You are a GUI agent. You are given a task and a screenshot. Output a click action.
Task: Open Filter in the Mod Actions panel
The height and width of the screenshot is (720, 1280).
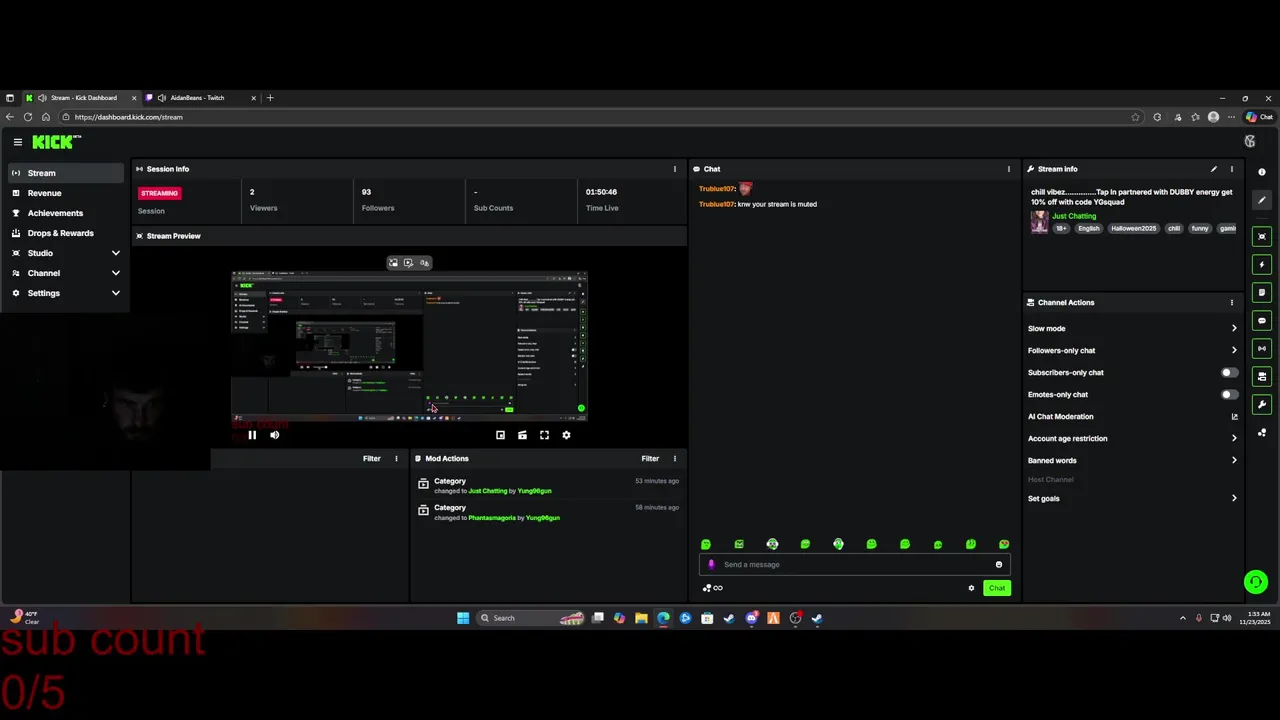pos(650,458)
